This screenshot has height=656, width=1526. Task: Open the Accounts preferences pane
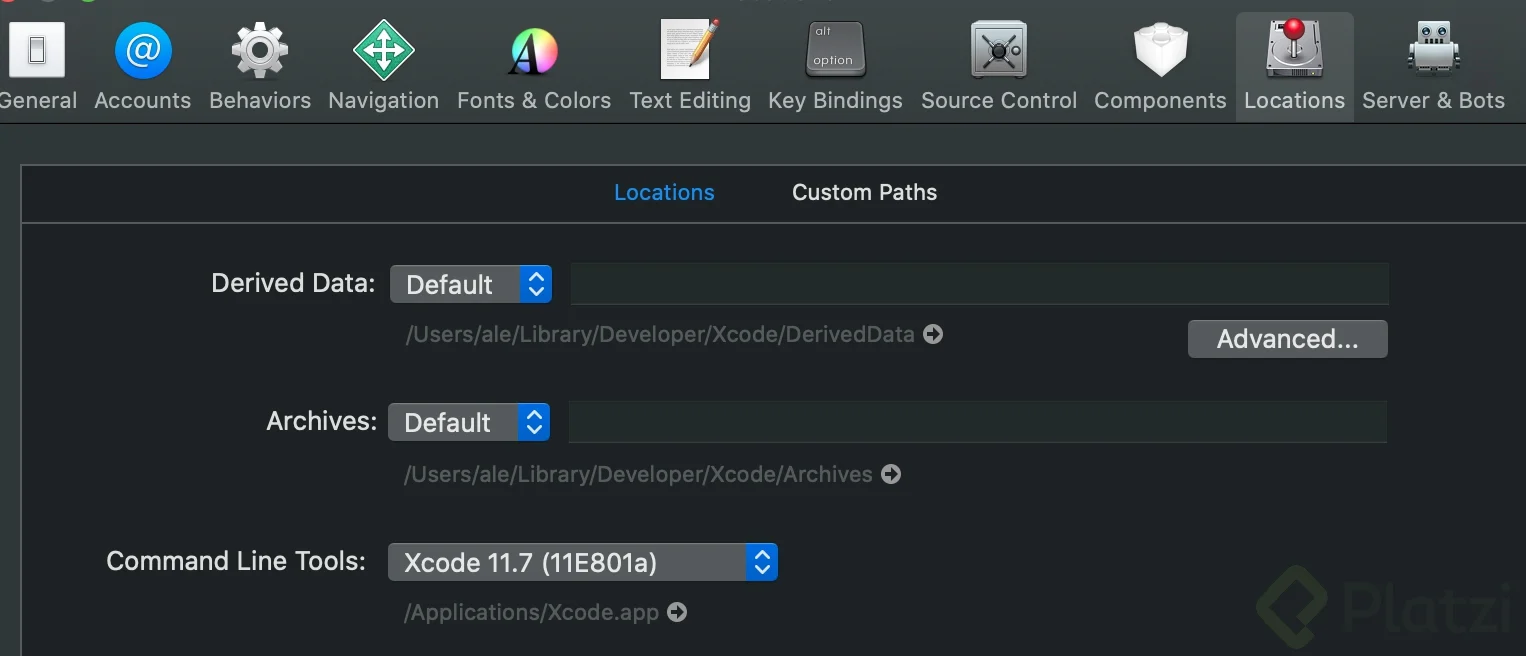tap(143, 66)
